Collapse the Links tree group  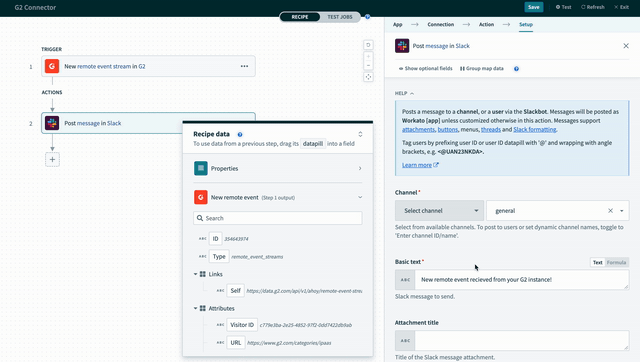[x=196, y=274]
